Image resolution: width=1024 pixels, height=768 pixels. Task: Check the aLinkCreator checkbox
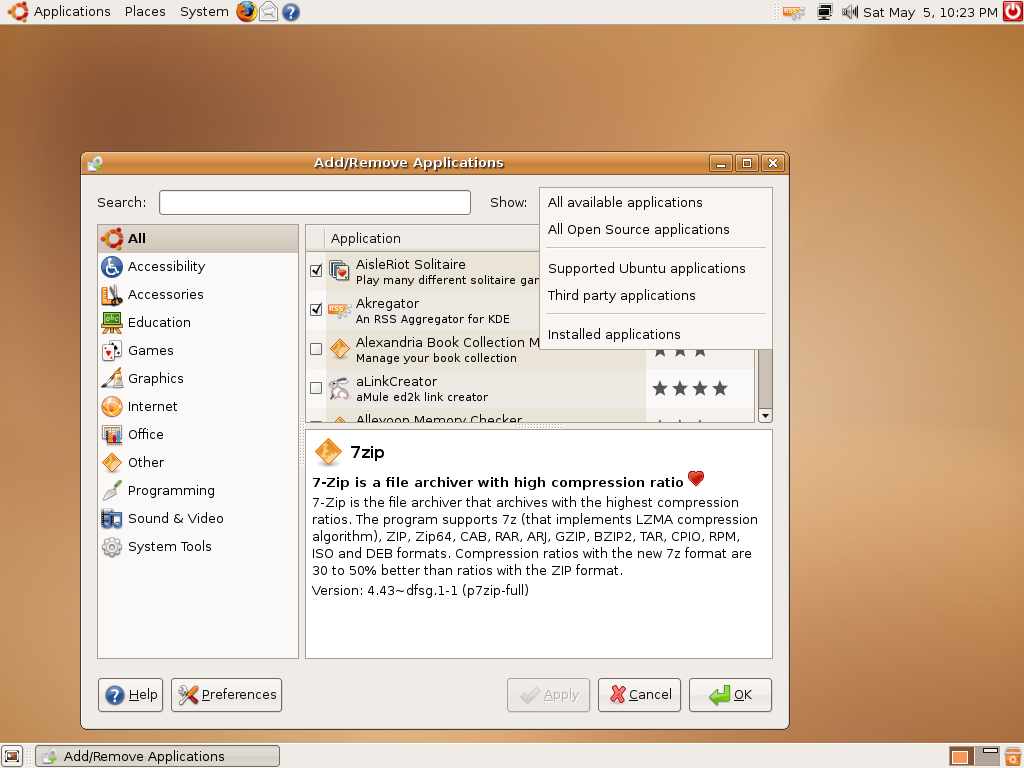(316, 388)
